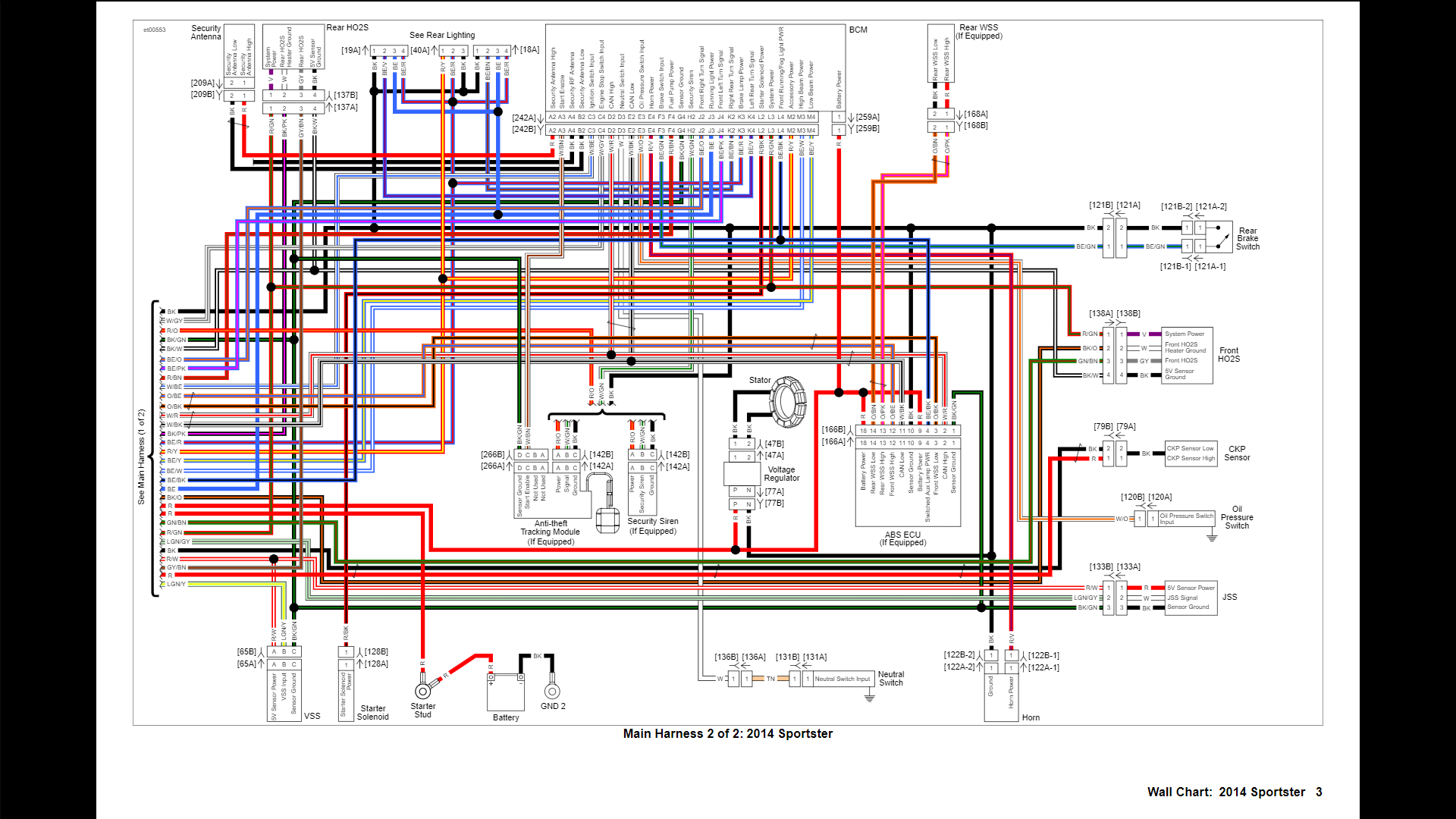Select the JSS label
The height and width of the screenshot is (819, 1456).
coord(1229,597)
